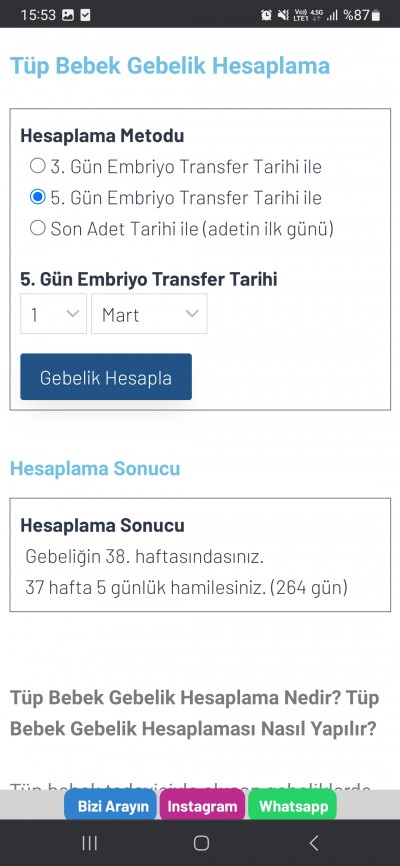Open the Whatsapp contact button
This screenshot has height=866, width=400.
click(x=292, y=805)
